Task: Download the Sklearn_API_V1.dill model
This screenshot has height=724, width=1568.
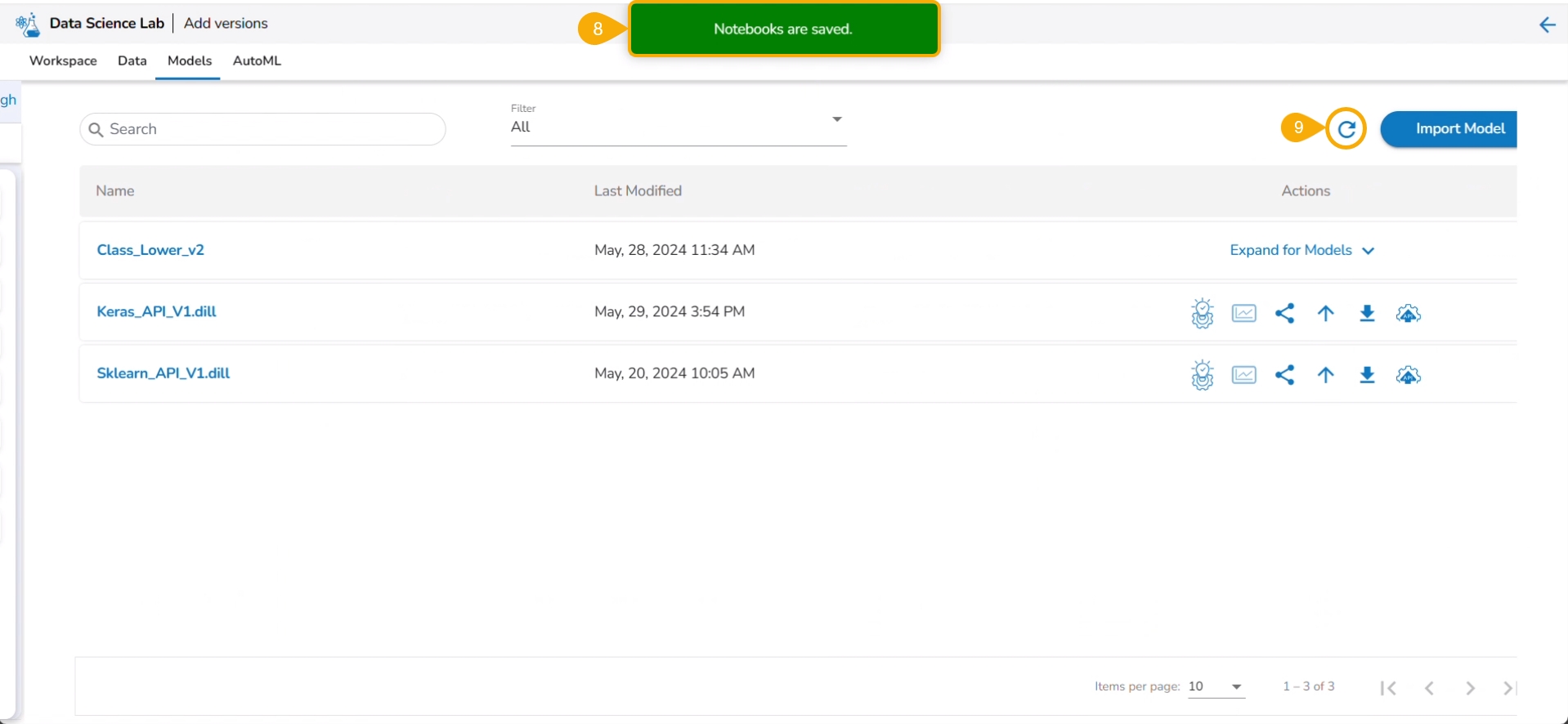Action: coord(1367,375)
